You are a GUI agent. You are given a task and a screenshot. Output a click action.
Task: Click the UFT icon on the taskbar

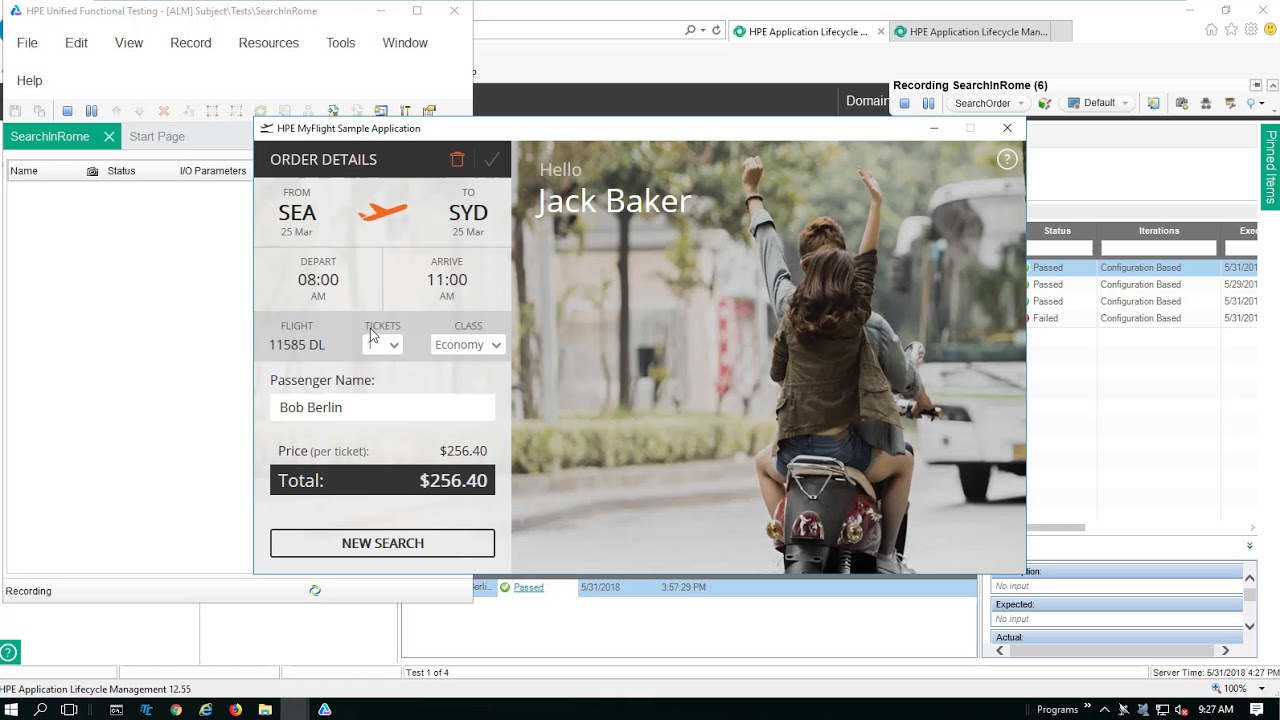click(324, 709)
